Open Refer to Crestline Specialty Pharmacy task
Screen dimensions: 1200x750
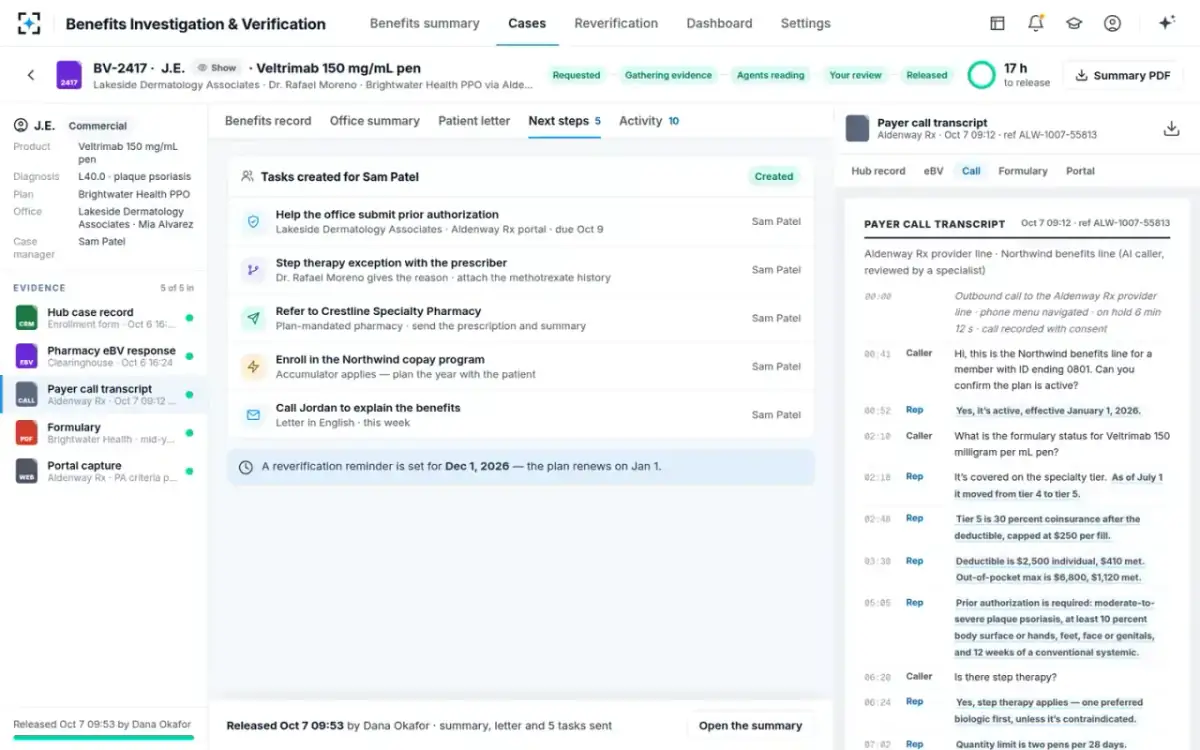coord(521,318)
